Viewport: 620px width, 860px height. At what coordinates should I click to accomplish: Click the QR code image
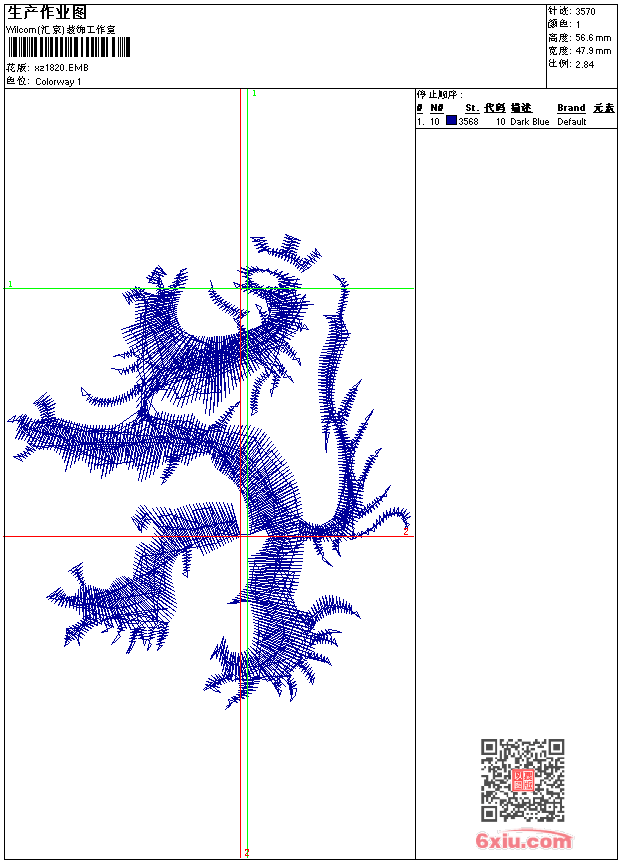(x=522, y=779)
